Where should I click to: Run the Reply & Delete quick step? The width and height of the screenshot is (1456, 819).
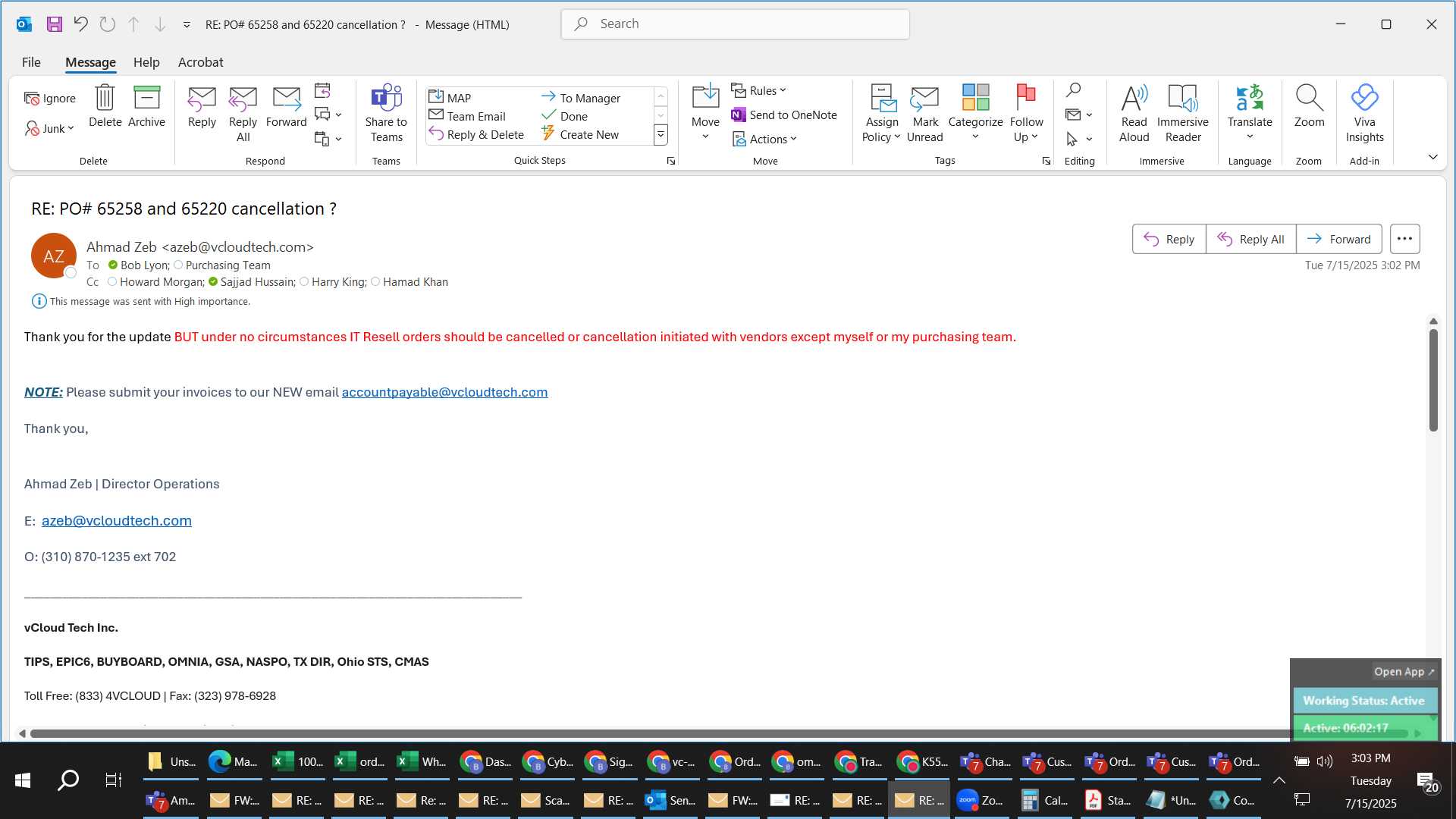pyautogui.click(x=476, y=134)
